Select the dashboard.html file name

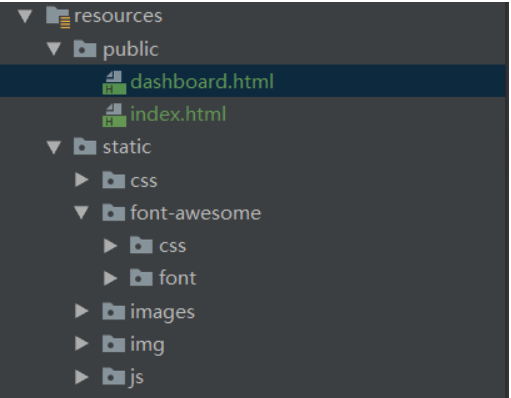202,81
